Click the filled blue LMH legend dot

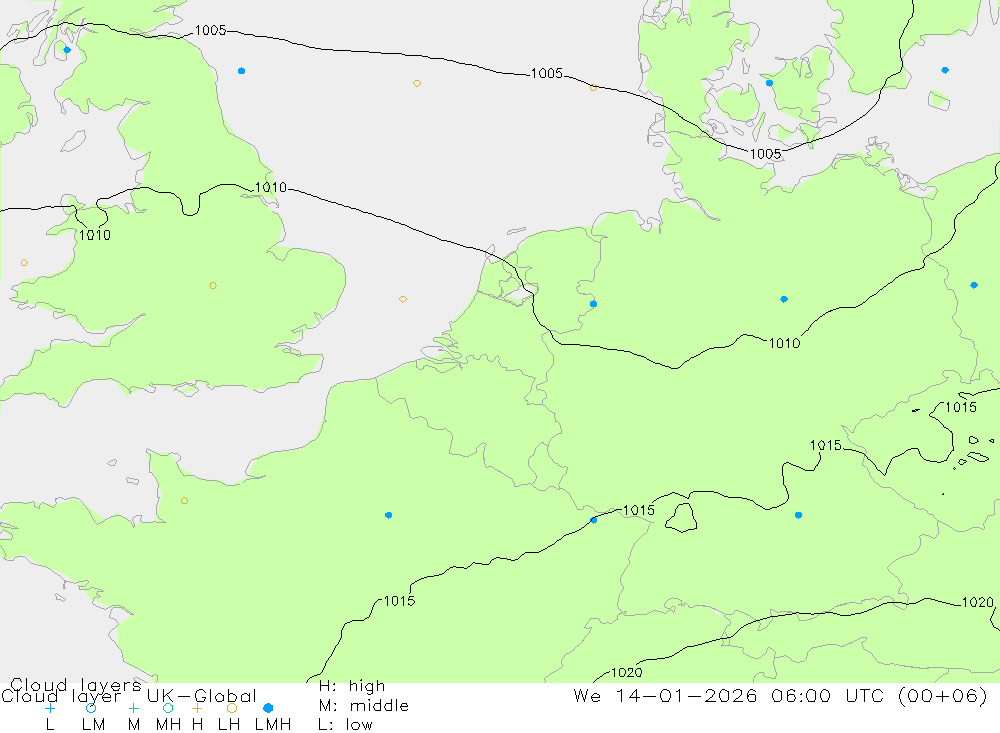click(x=268, y=708)
